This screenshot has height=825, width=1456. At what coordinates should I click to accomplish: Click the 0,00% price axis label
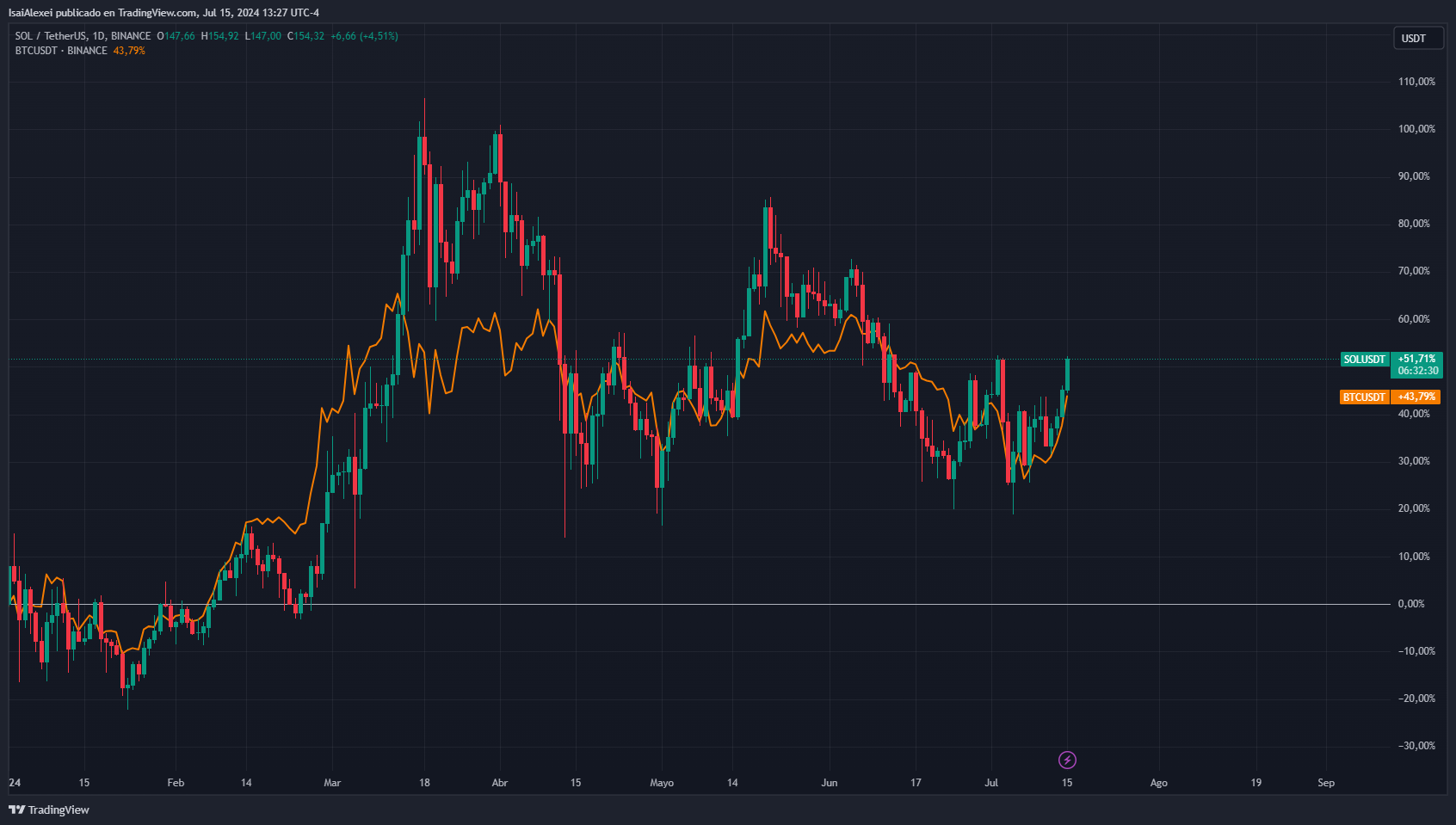tap(1411, 604)
